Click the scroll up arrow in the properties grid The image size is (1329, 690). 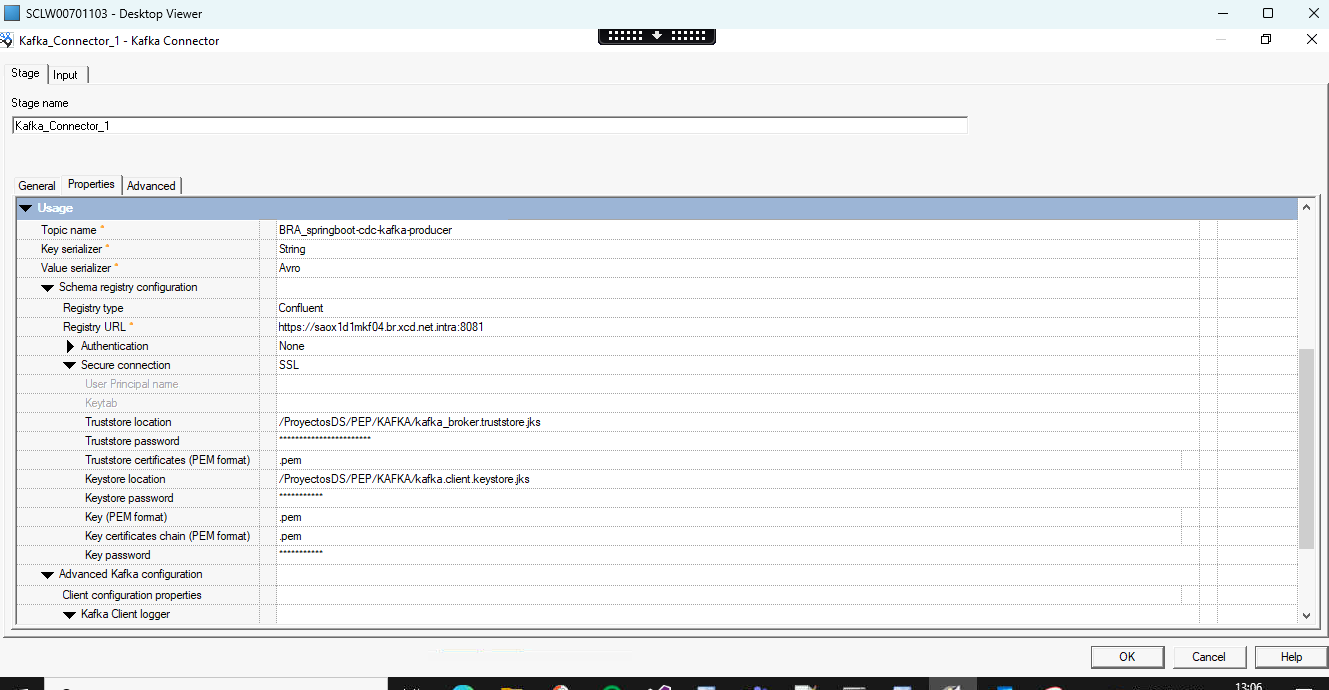click(x=1305, y=208)
